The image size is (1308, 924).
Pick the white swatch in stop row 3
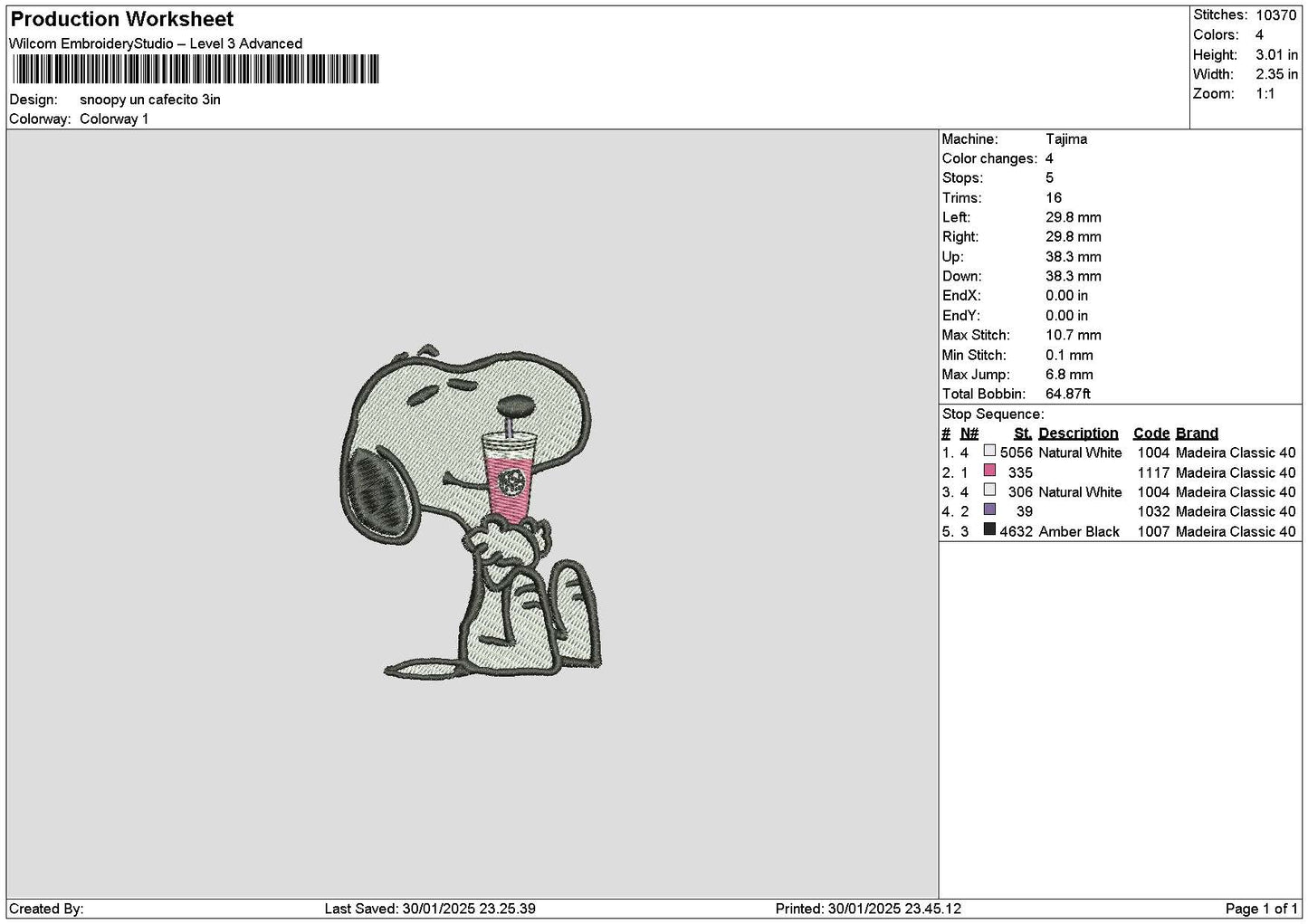click(989, 491)
